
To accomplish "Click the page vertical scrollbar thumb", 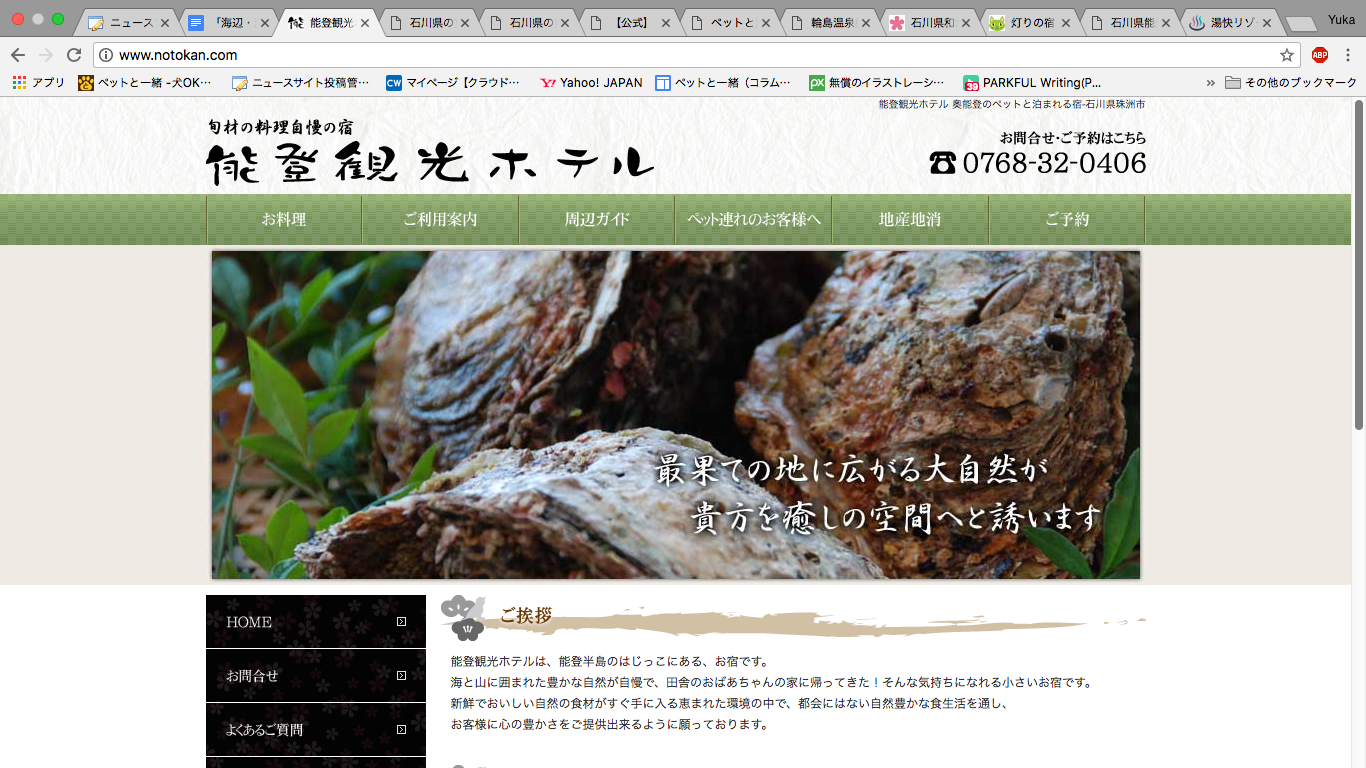I will pos(1359,265).
